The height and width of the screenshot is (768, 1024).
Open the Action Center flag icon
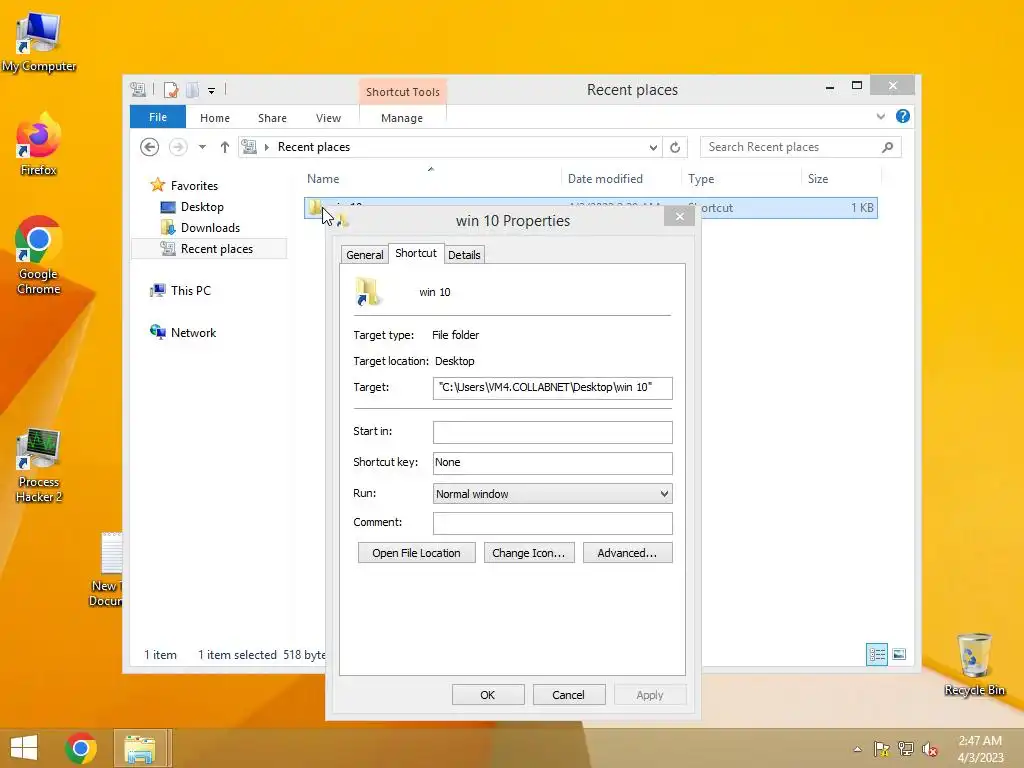click(882, 749)
